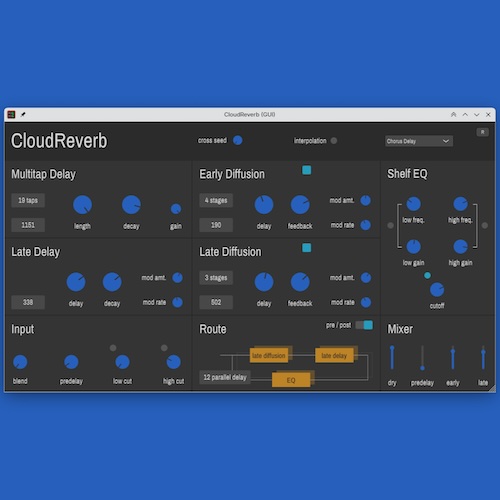Click the Late Delay mod rate knob
The height and width of the screenshot is (500, 500).
click(177, 302)
